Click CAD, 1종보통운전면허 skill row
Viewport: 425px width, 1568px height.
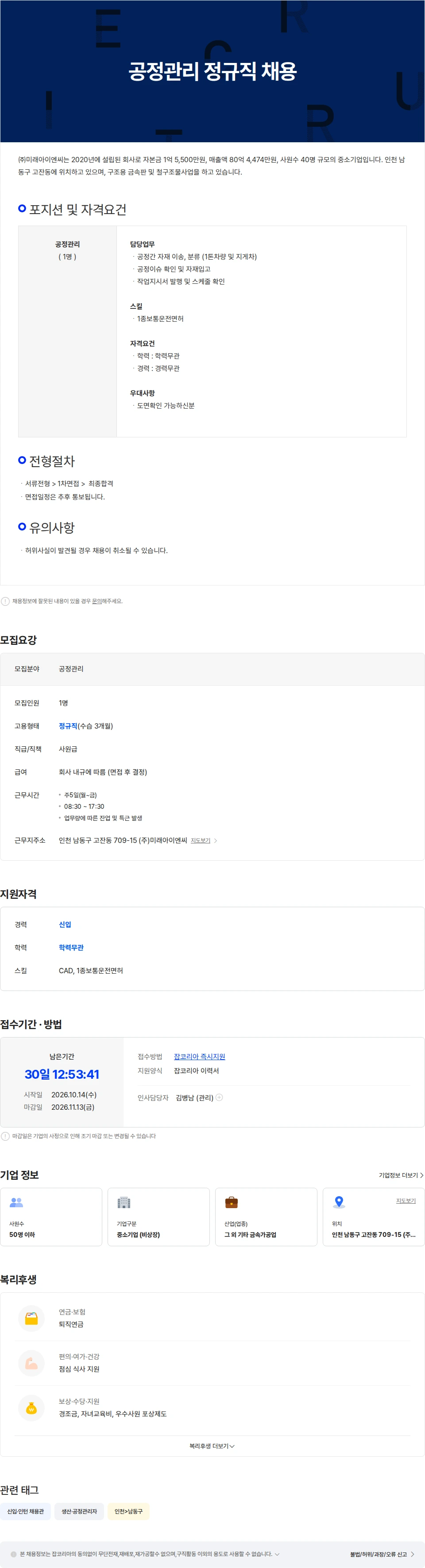point(91,971)
